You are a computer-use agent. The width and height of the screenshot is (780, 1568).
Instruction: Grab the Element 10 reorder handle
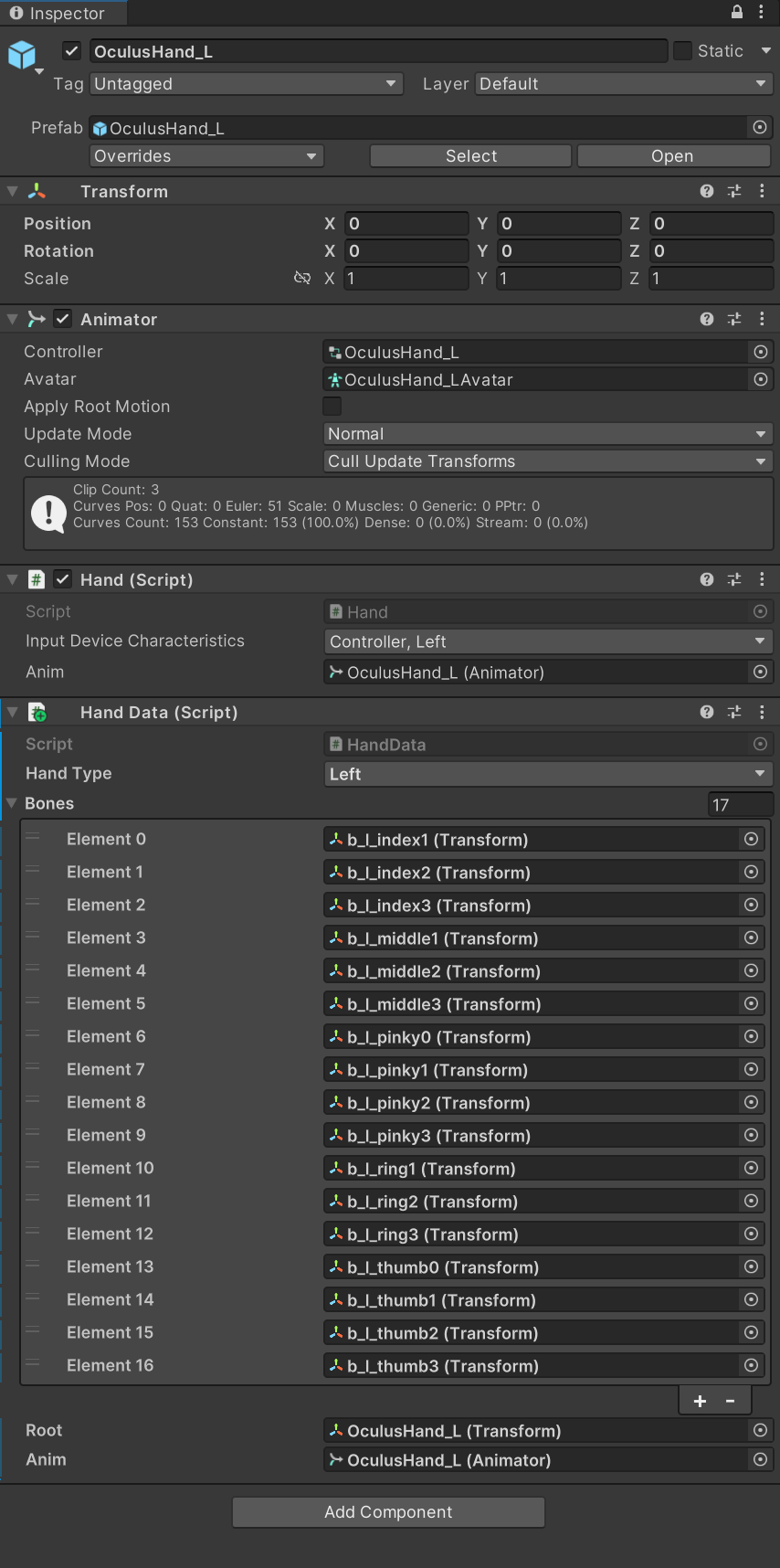click(33, 1167)
